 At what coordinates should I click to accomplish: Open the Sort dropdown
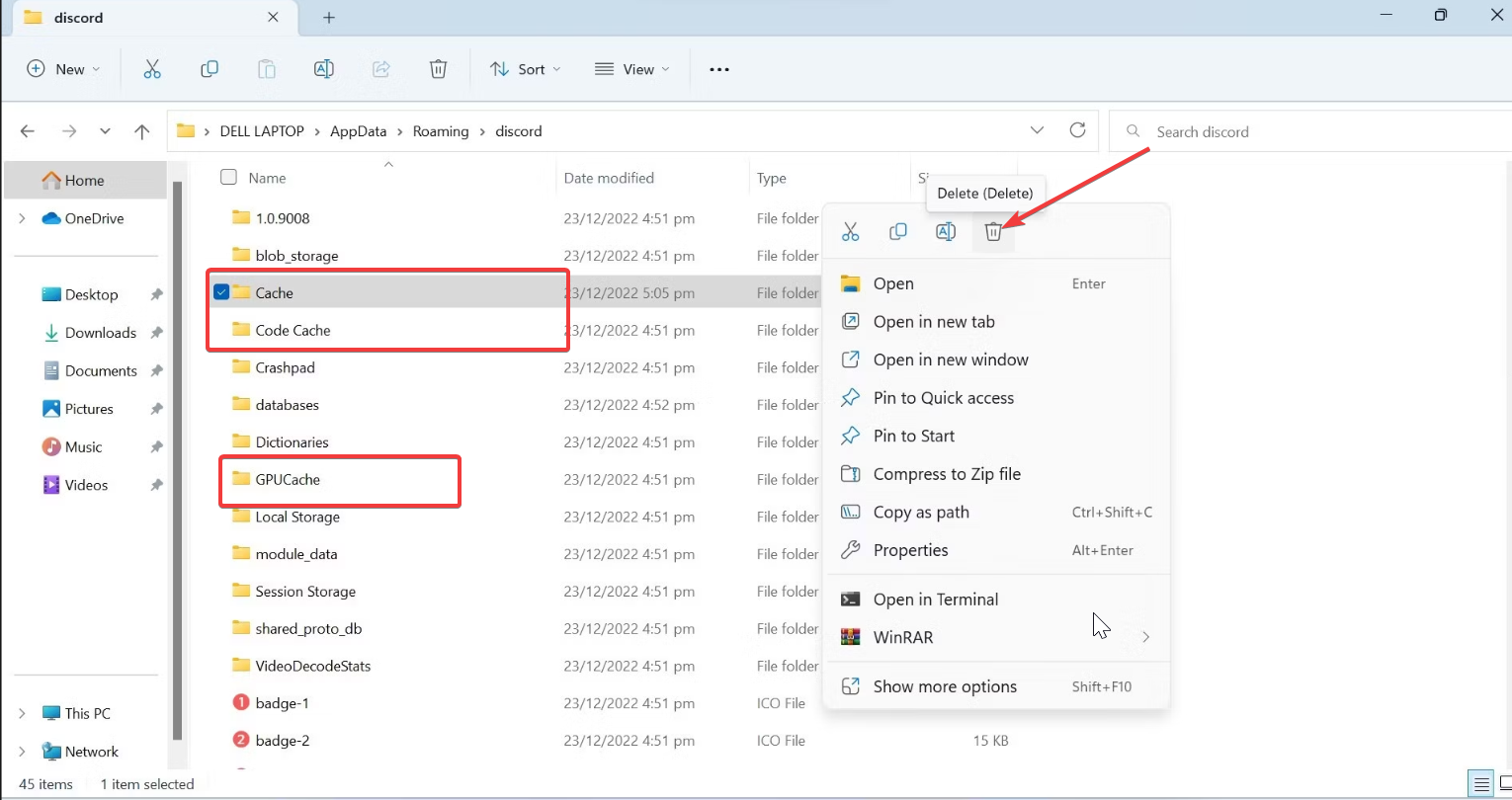526,69
